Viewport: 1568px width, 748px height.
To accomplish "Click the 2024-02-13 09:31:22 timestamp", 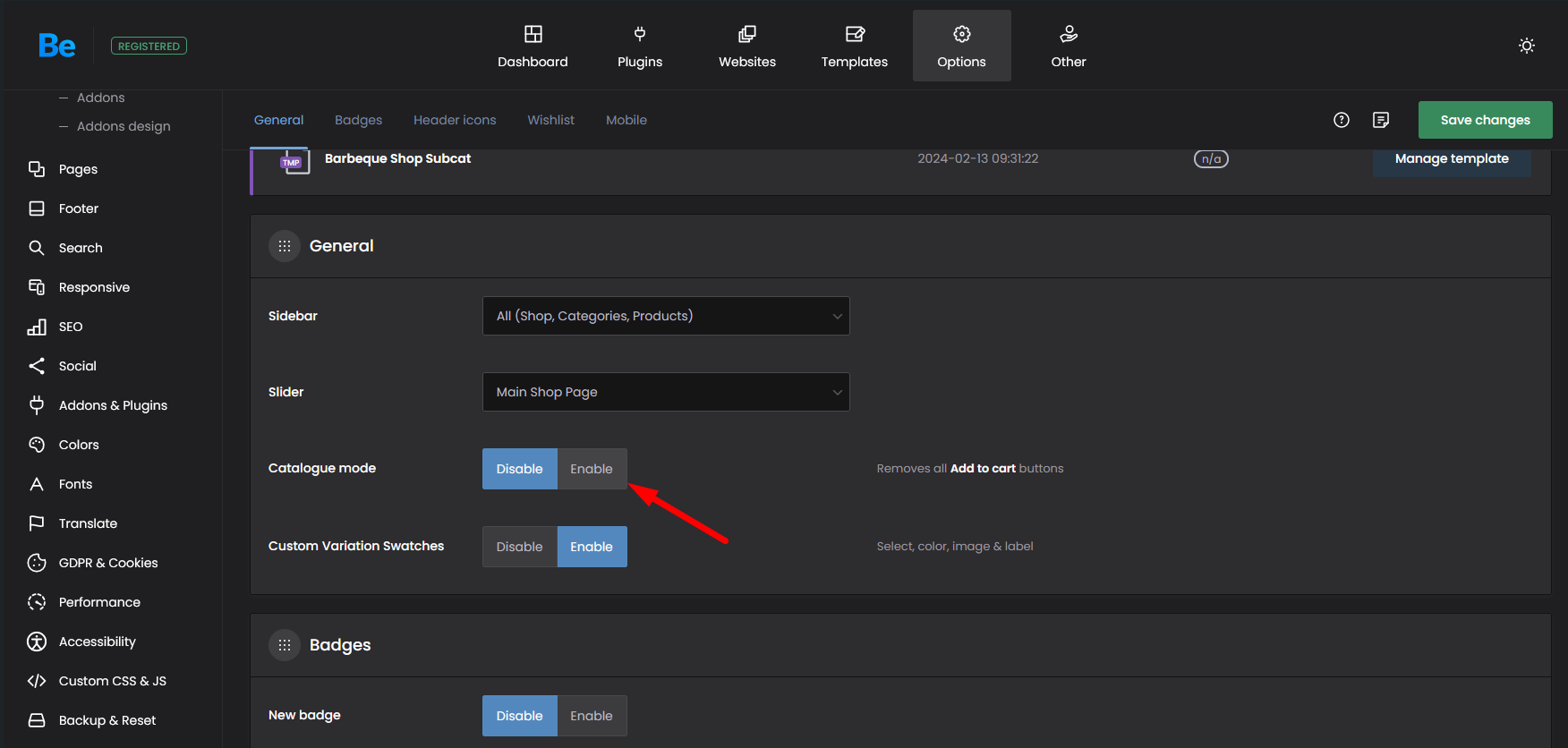I will [x=978, y=158].
